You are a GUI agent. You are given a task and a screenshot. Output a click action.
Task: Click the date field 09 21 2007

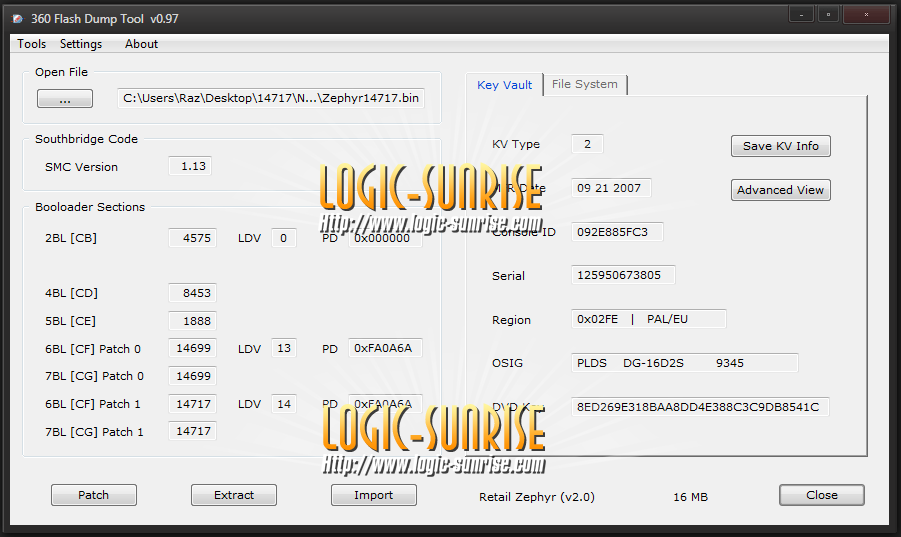(611, 188)
